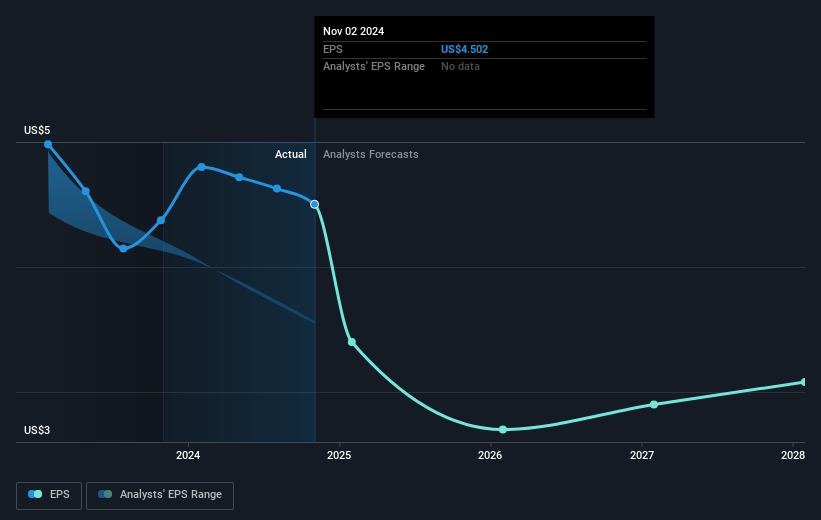The height and width of the screenshot is (520, 821).
Task: Click the US$3 y-axis label
Action: pyautogui.click(x=37, y=430)
